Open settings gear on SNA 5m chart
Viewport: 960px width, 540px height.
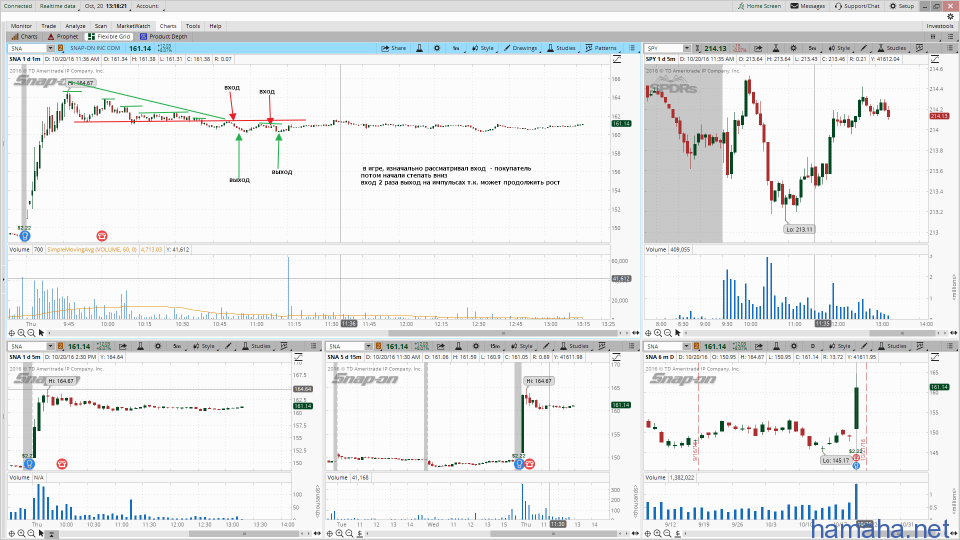point(158,346)
